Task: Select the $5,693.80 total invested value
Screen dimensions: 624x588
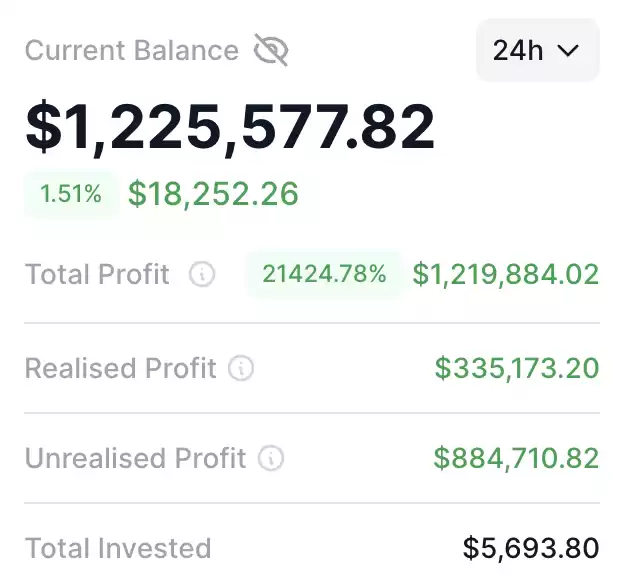Action: point(531,548)
